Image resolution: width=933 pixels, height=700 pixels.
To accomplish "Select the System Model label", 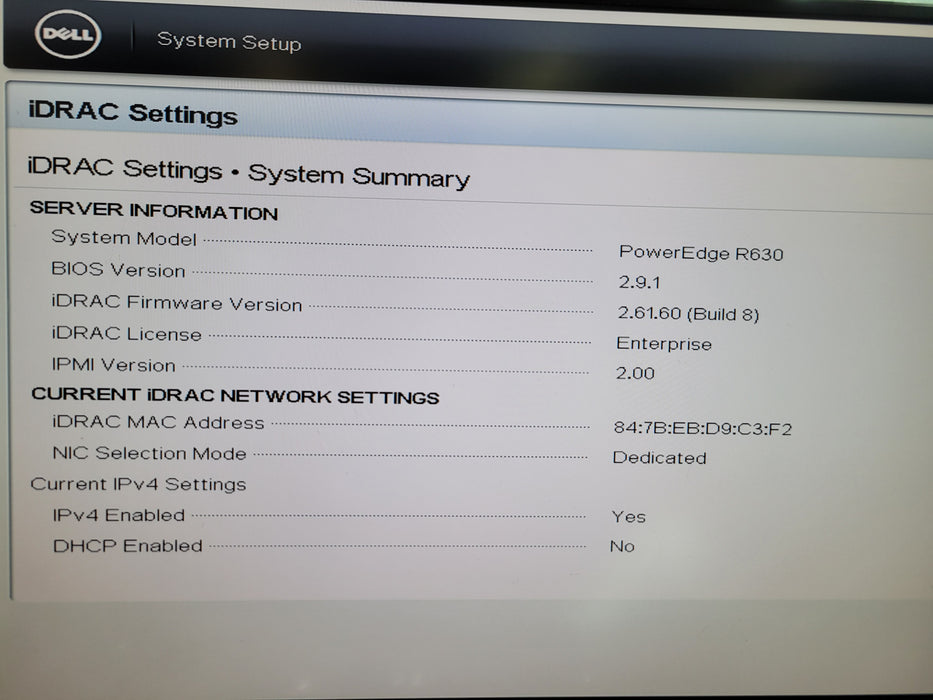I will point(124,238).
